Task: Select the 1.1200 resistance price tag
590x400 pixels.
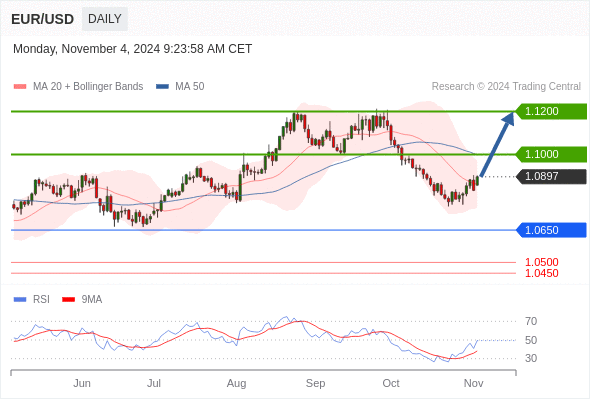Action: click(x=551, y=111)
